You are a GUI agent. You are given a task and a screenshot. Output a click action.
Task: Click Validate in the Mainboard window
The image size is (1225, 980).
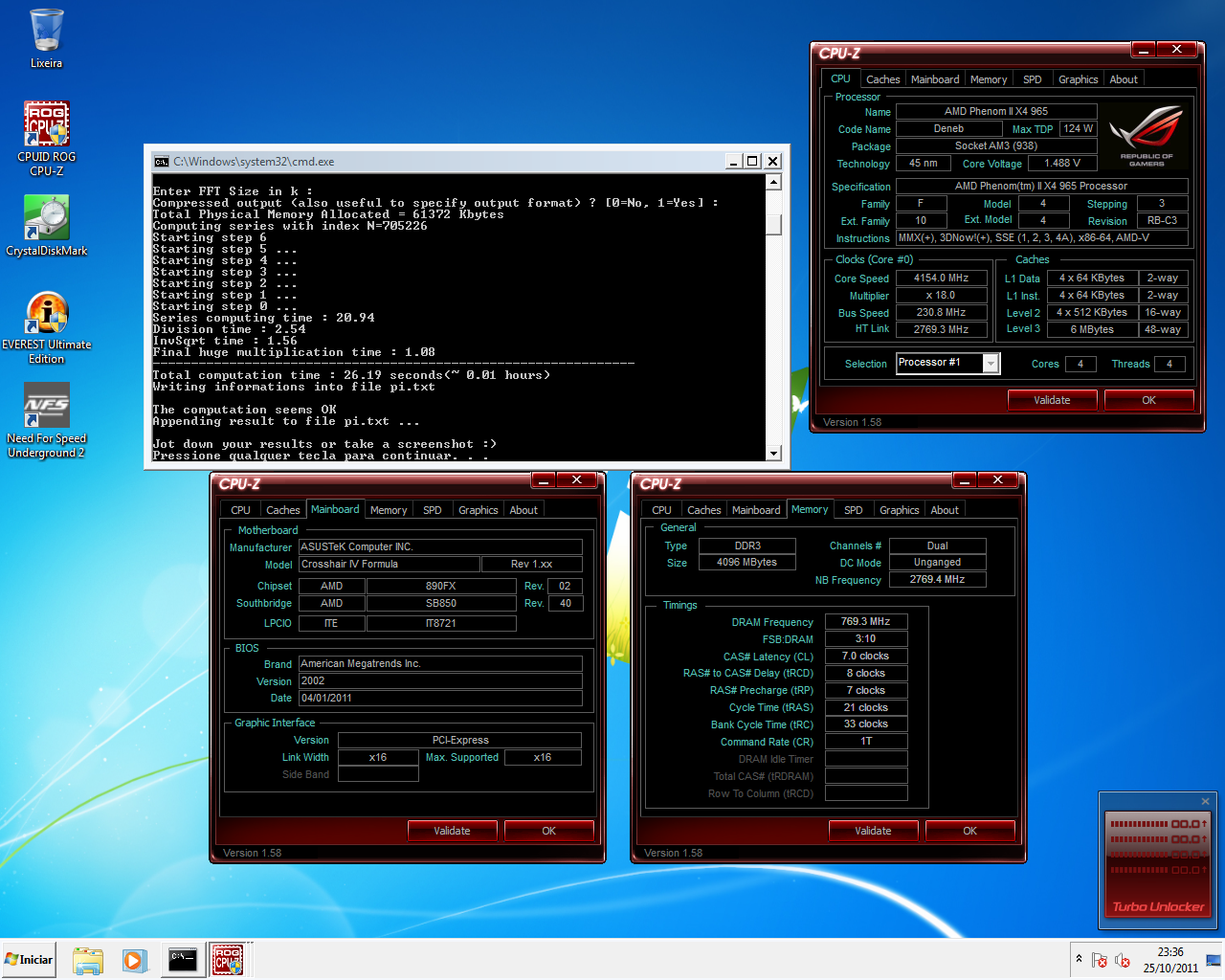(x=452, y=831)
